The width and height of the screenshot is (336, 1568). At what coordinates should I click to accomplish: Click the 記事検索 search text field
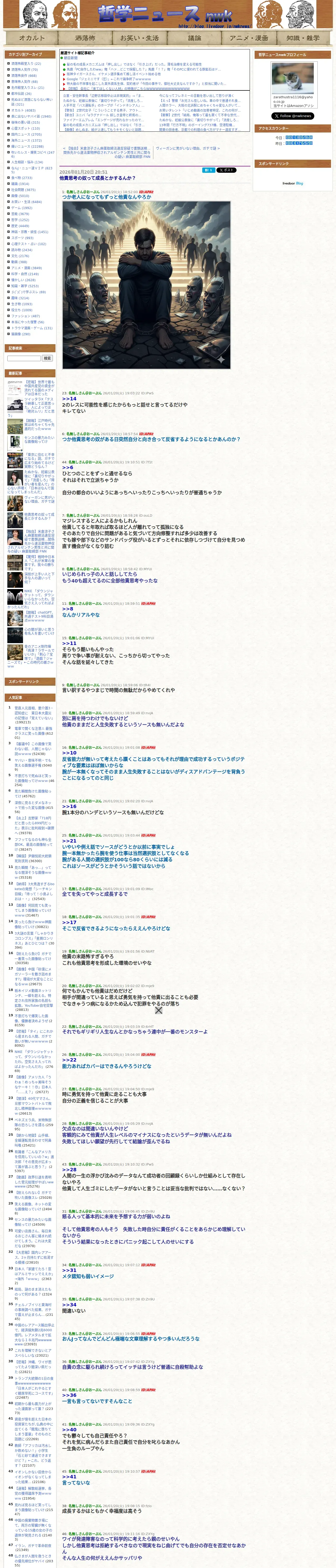click(24, 359)
